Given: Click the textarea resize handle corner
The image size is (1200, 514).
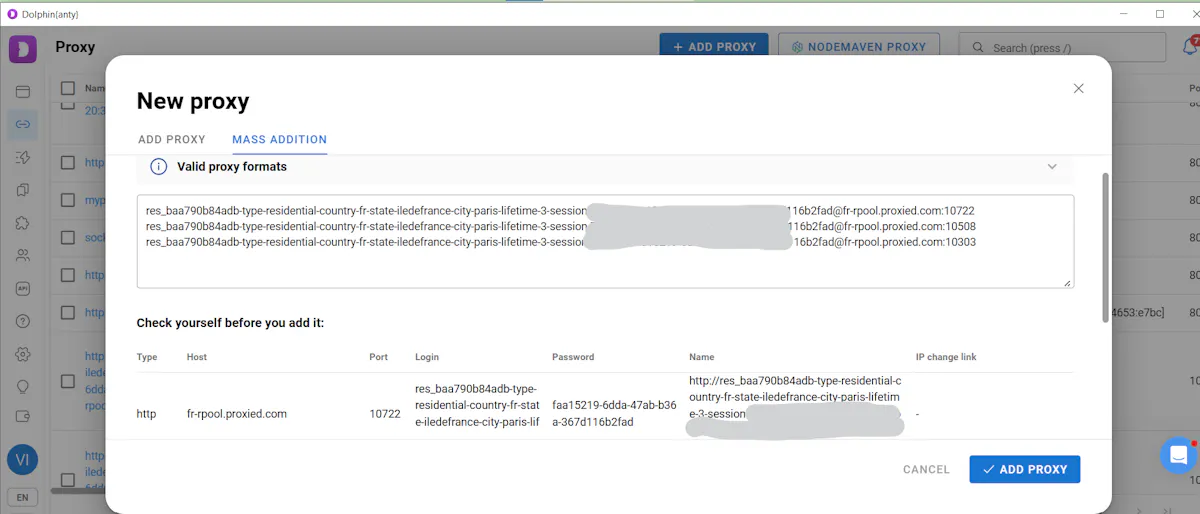Looking at the screenshot, I should point(1067,283).
